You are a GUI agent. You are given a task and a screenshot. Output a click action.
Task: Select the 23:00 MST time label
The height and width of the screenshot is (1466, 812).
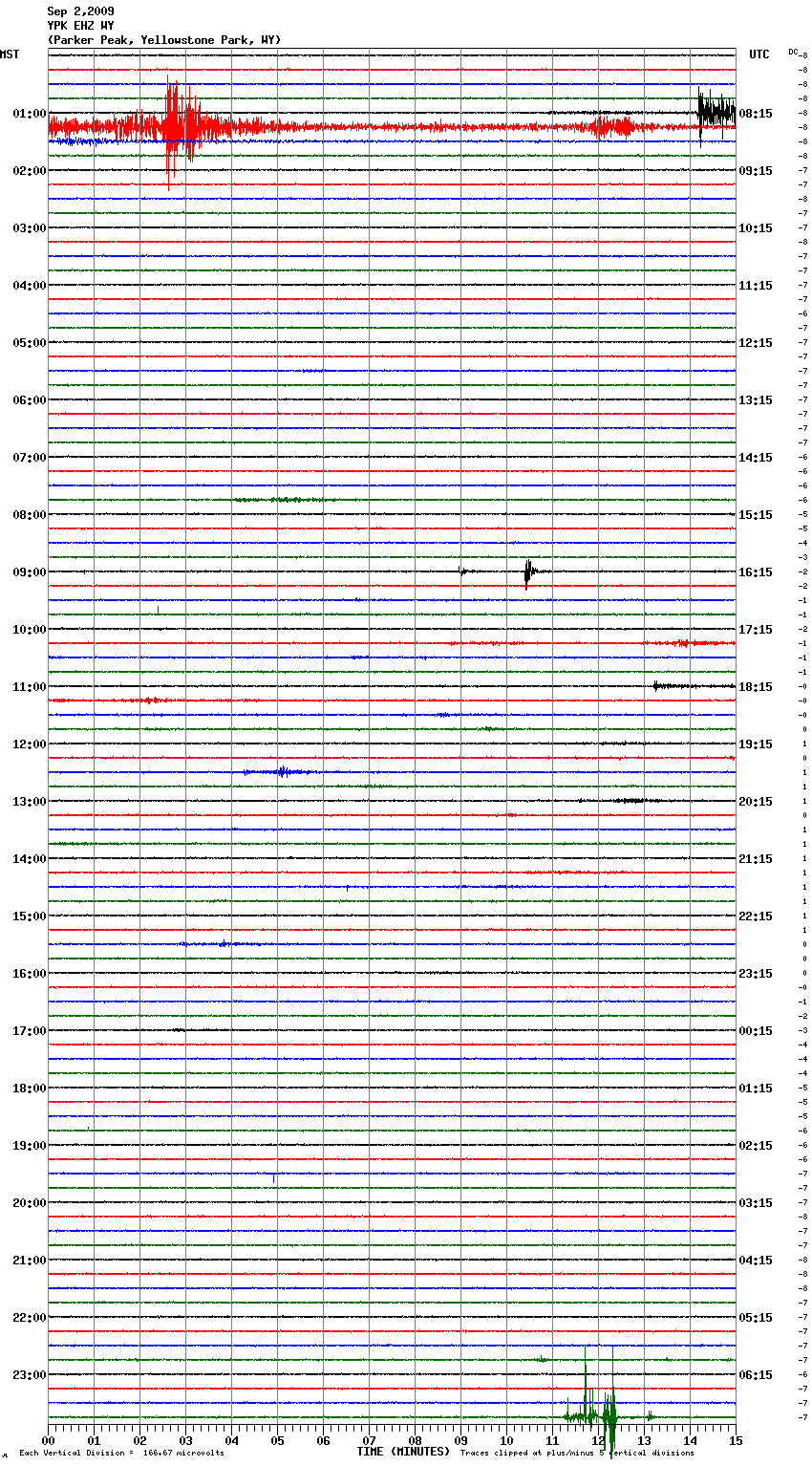pos(30,1375)
